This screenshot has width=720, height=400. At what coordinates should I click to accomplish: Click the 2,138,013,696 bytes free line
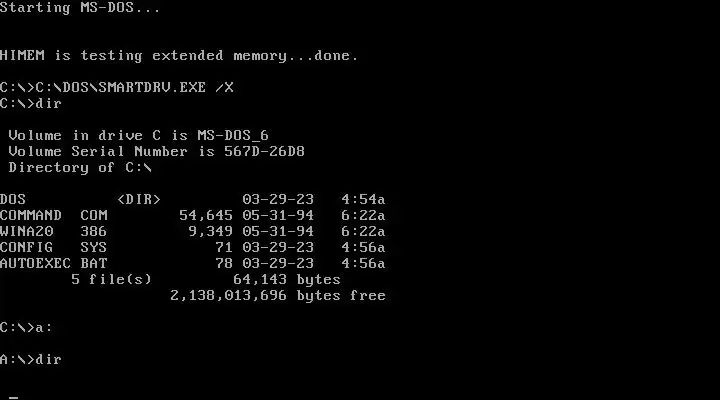coord(278,295)
